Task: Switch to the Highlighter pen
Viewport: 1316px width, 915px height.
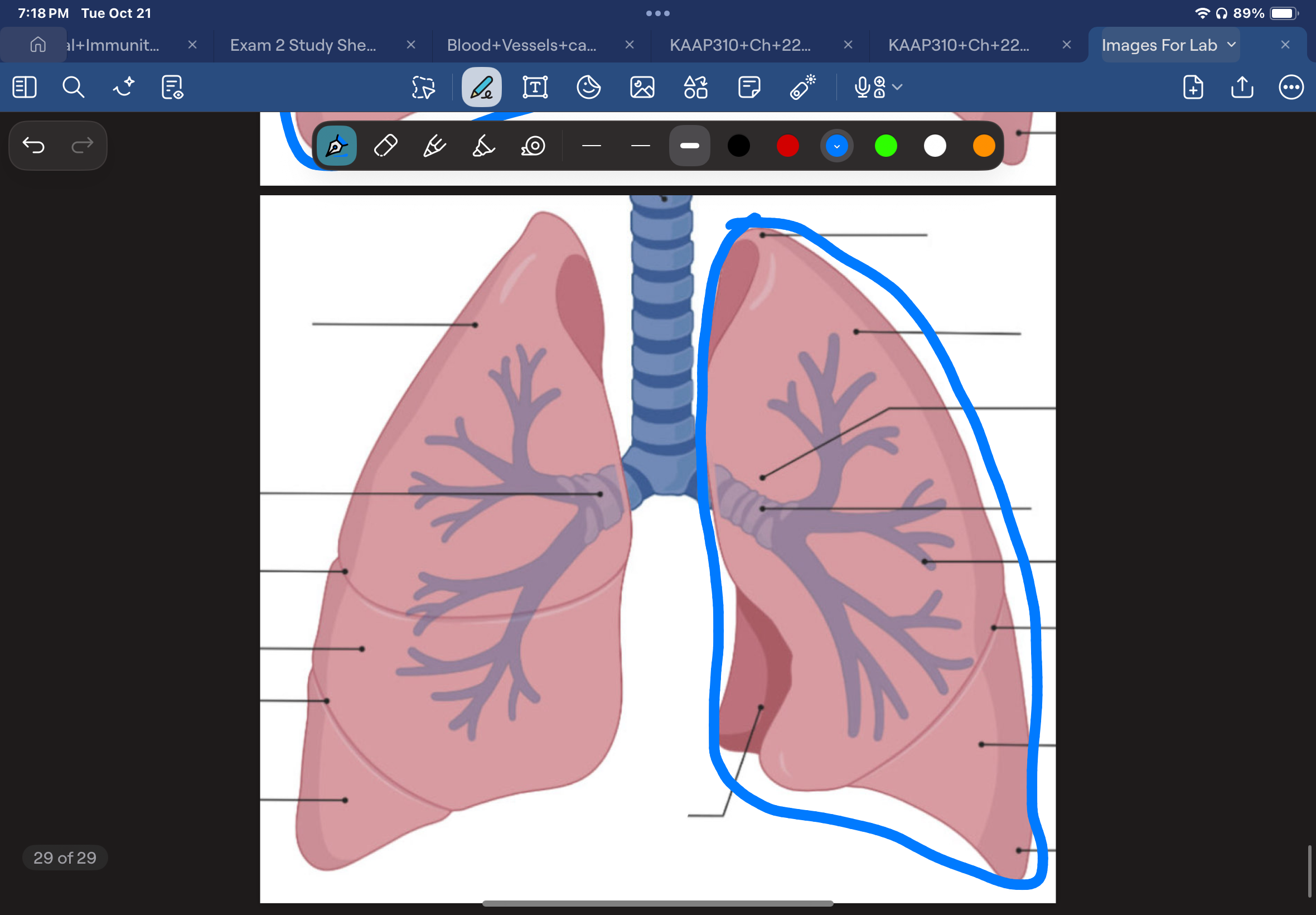Action: point(482,146)
